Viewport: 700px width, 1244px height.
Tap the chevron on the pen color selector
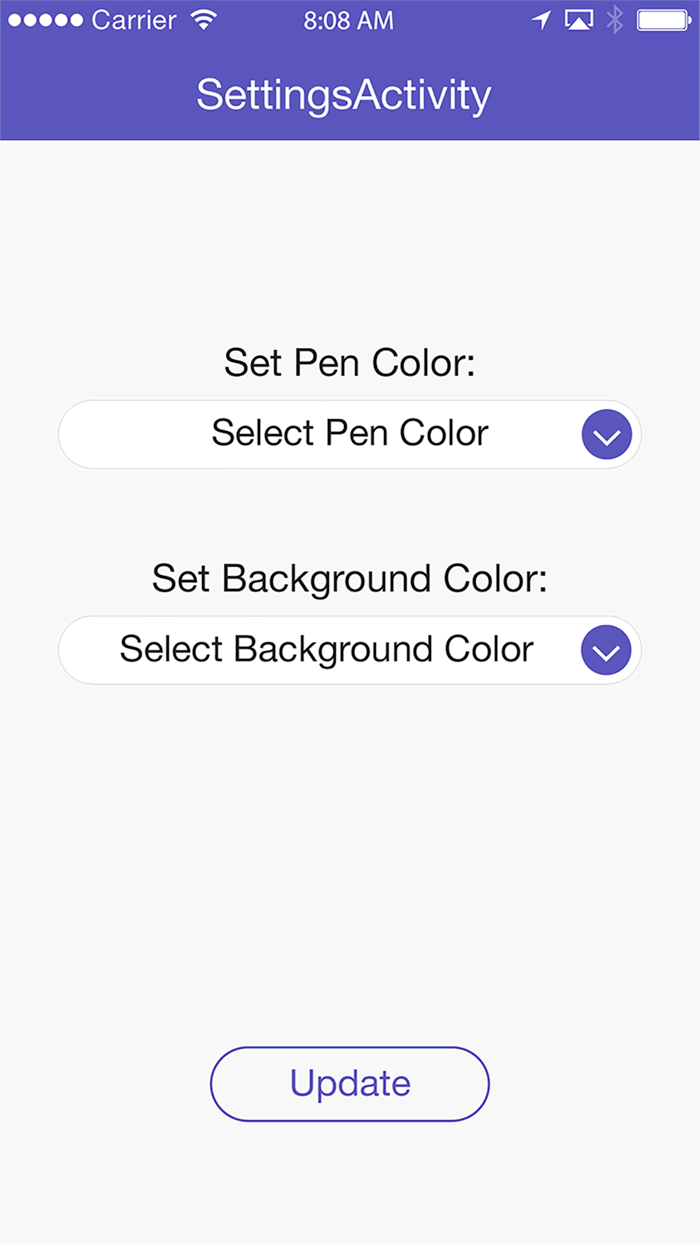[606, 434]
